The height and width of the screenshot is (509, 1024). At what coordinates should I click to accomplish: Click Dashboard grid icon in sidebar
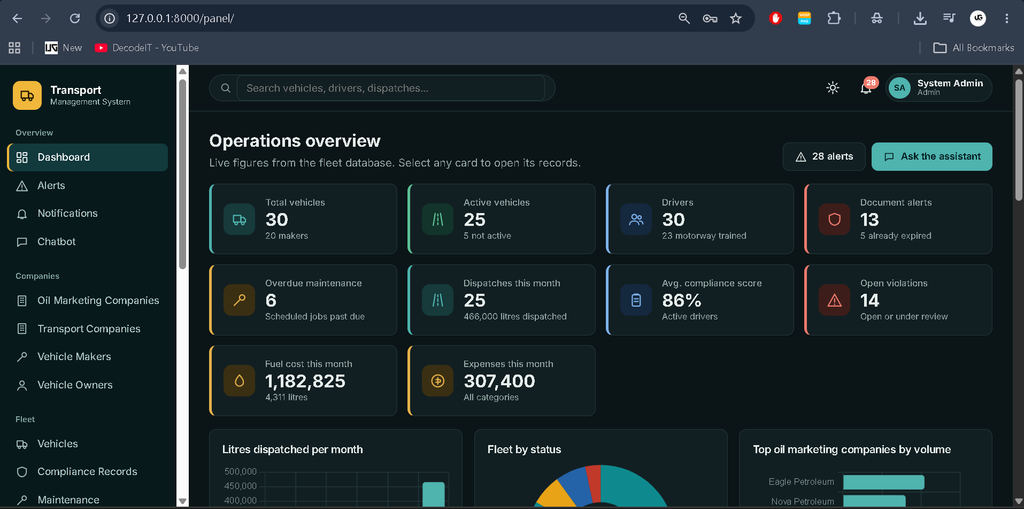[22, 157]
